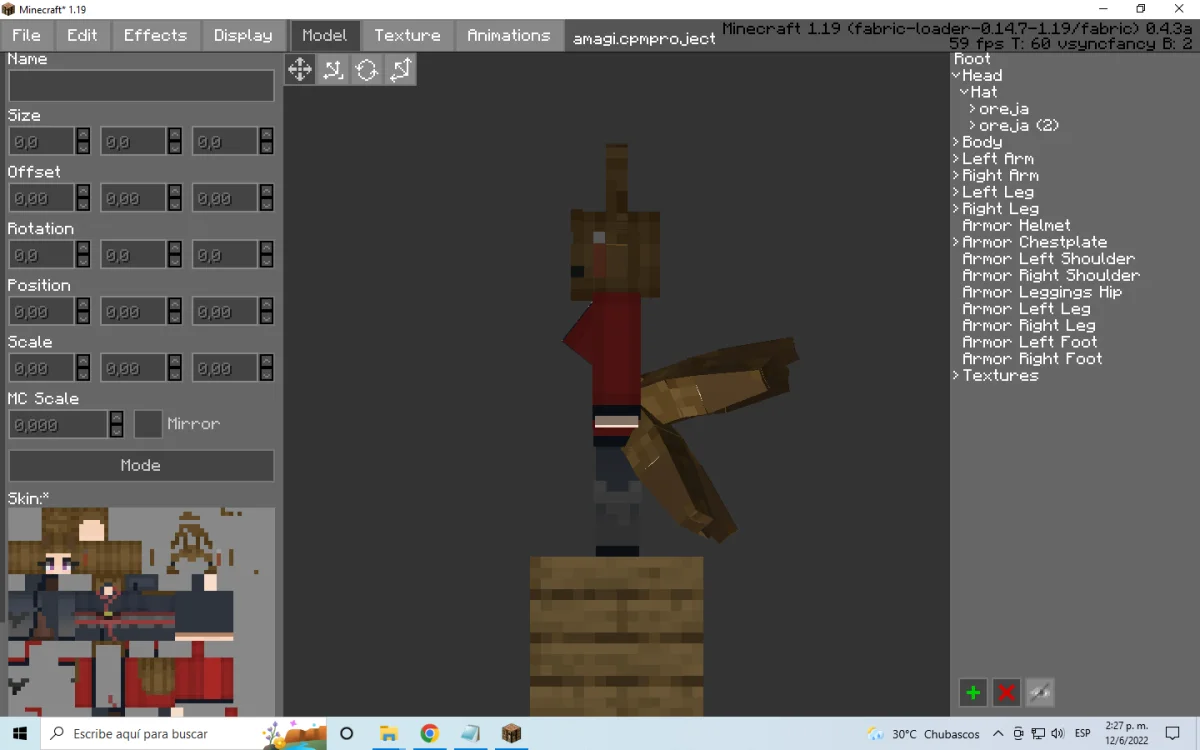Open the Minecraft crafting-table taskbar icon
The image size is (1200, 750).
pyautogui.click(x=512, y=733)
